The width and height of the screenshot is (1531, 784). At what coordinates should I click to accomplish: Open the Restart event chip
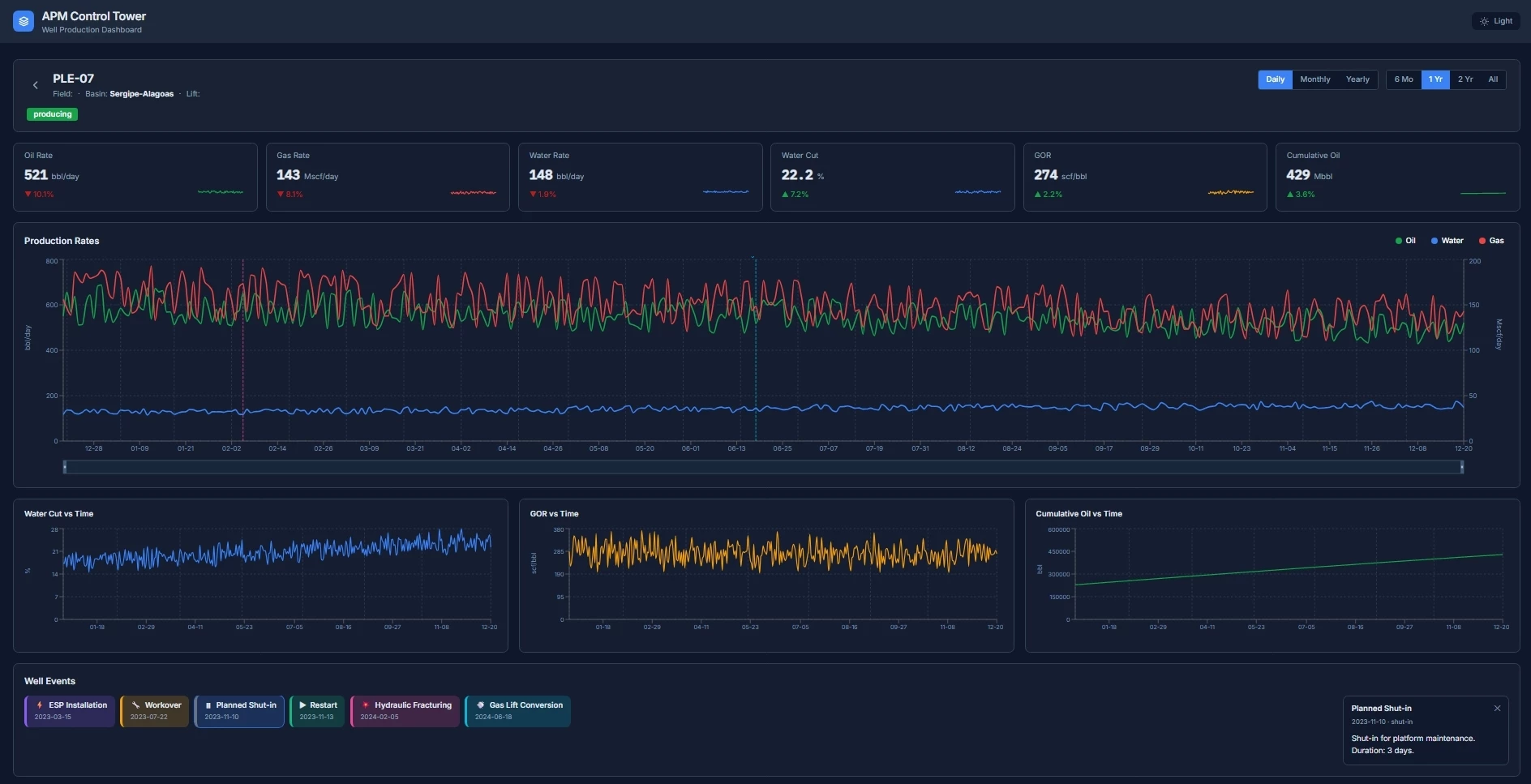317,711
